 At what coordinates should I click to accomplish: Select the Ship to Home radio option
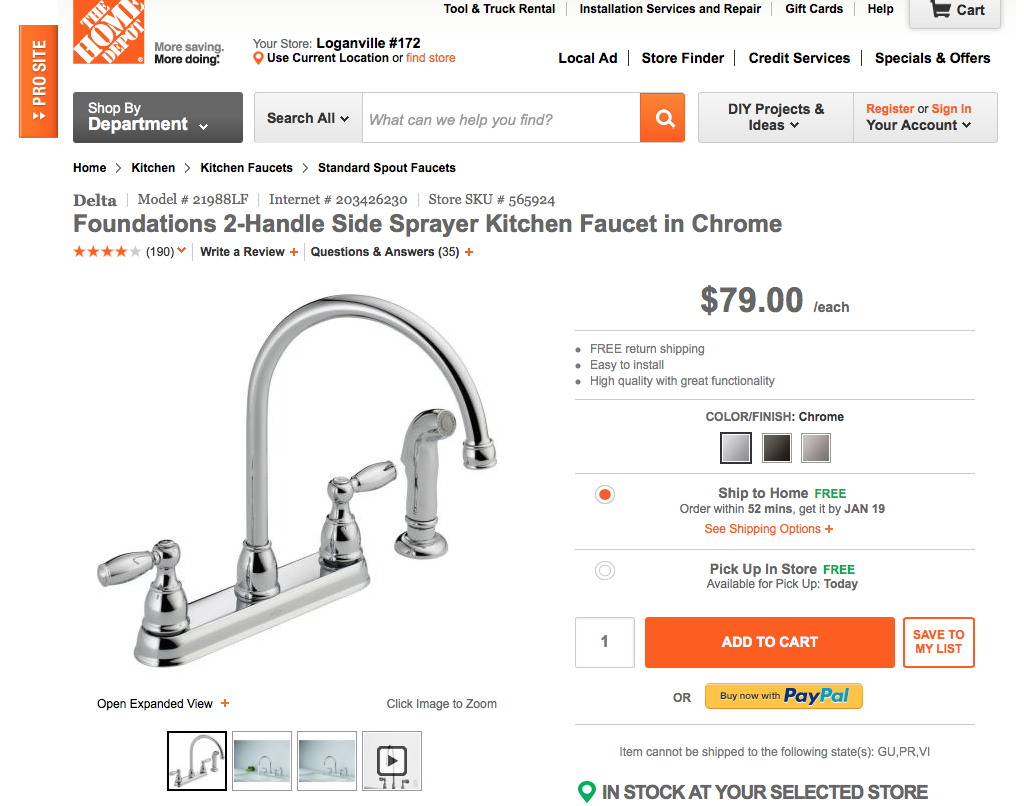click(605, 494)
